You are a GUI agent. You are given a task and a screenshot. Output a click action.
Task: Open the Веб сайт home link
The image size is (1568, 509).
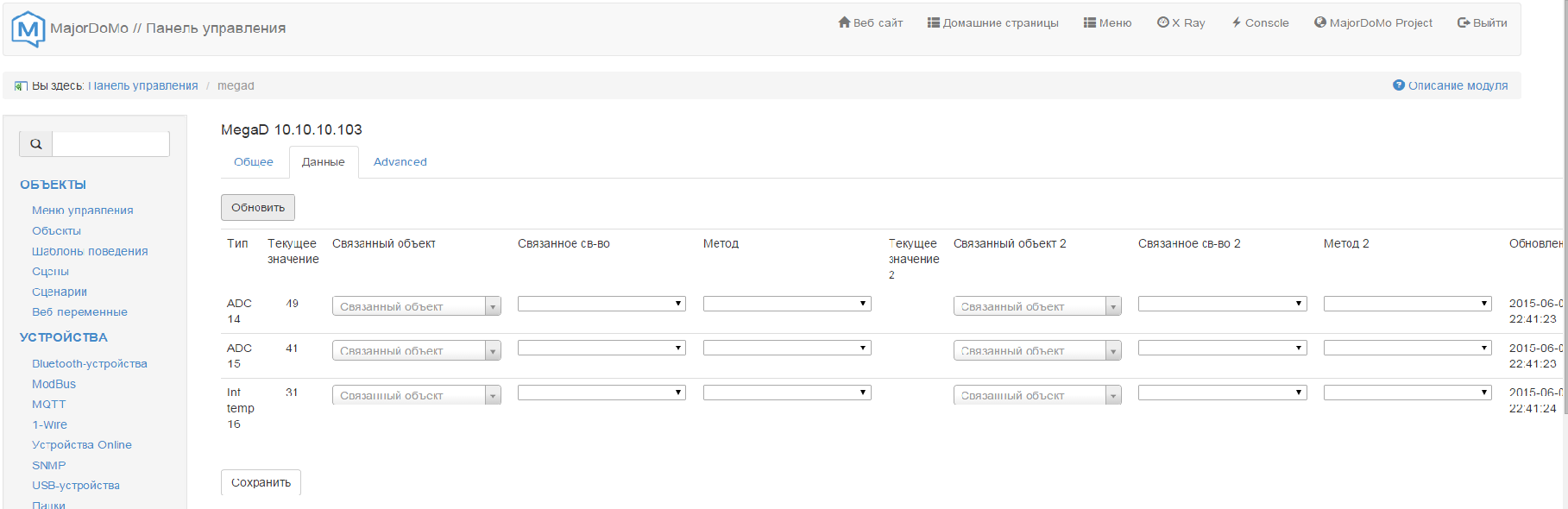pyautogui.click(x=870, y=23)
